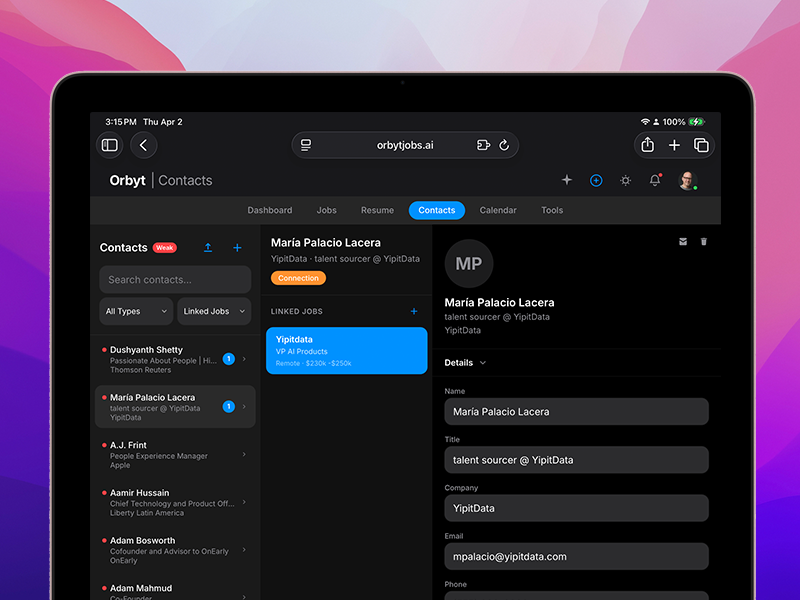The image size is (800, 600).
Task: Open the Yipitdata VP AI Products job card
Action: 346,351
